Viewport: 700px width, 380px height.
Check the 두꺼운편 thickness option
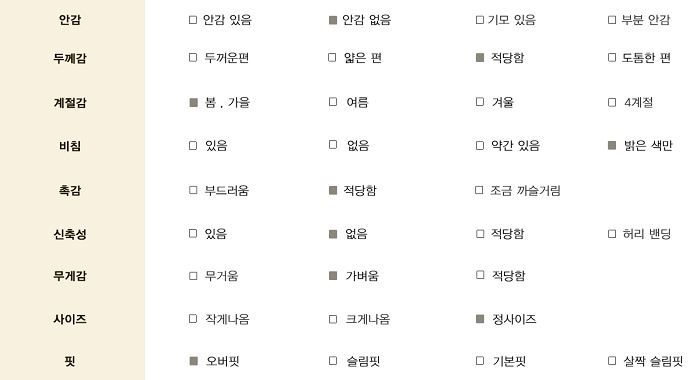pos(193,58)
